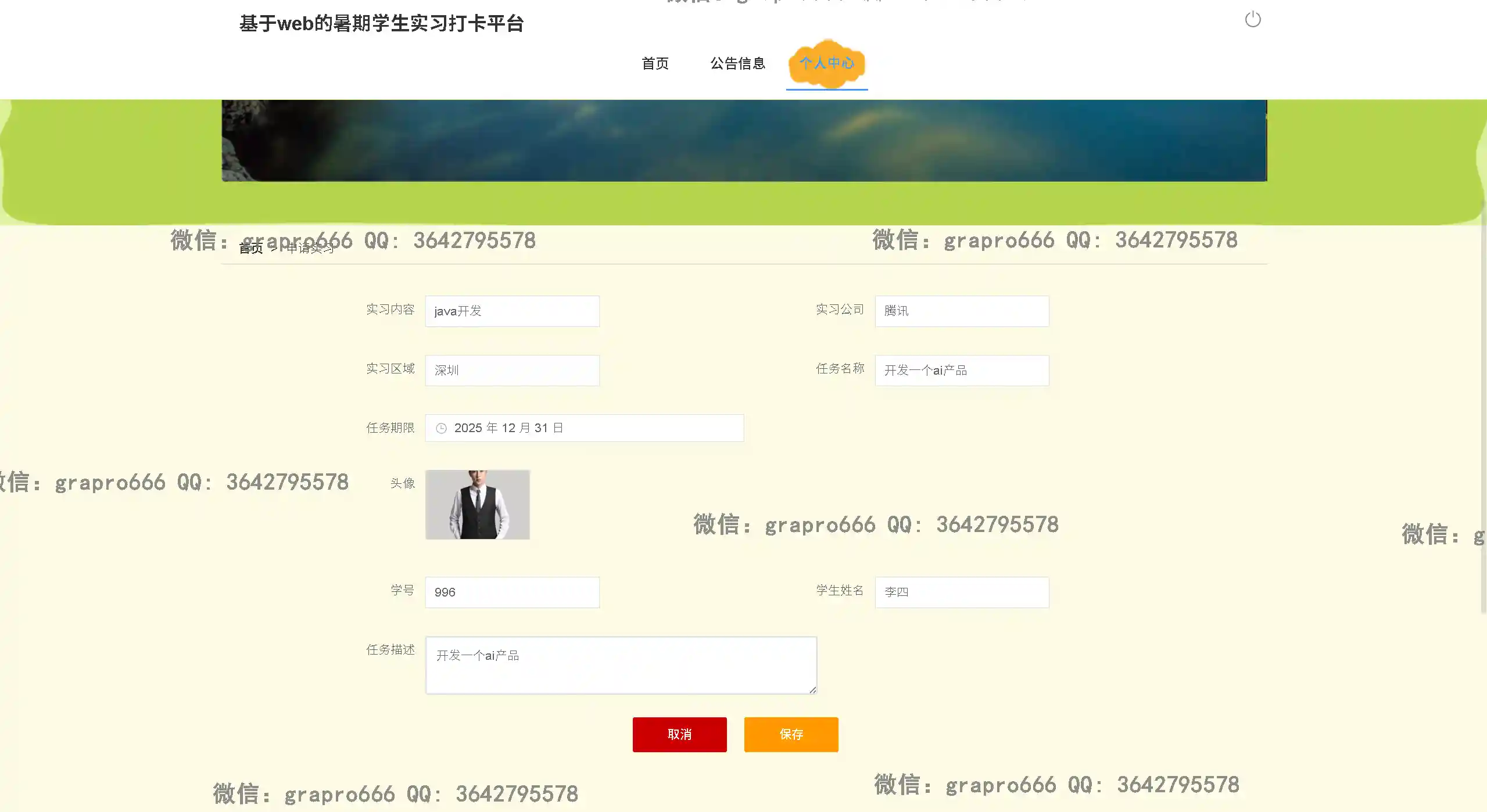This screenshot has height=812, width=1487.
Task: Click the 实习区域 input containing 深圳
Action: 512,371
